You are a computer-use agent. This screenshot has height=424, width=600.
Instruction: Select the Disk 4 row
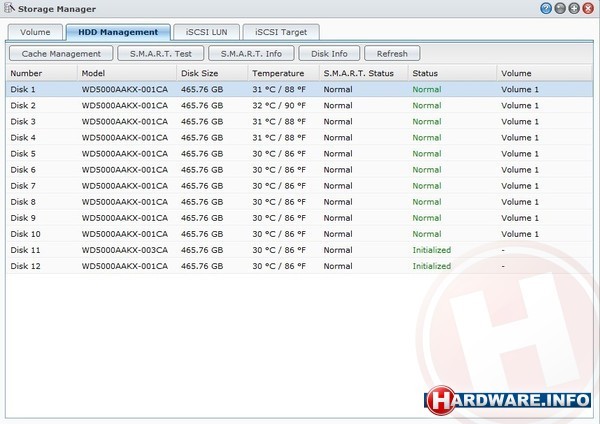(x=300, y=137)
